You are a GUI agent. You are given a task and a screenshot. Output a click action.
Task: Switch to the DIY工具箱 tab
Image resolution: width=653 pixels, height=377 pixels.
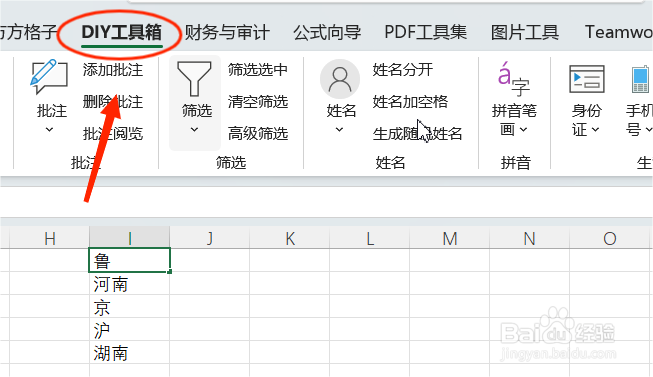click(122, 32)
